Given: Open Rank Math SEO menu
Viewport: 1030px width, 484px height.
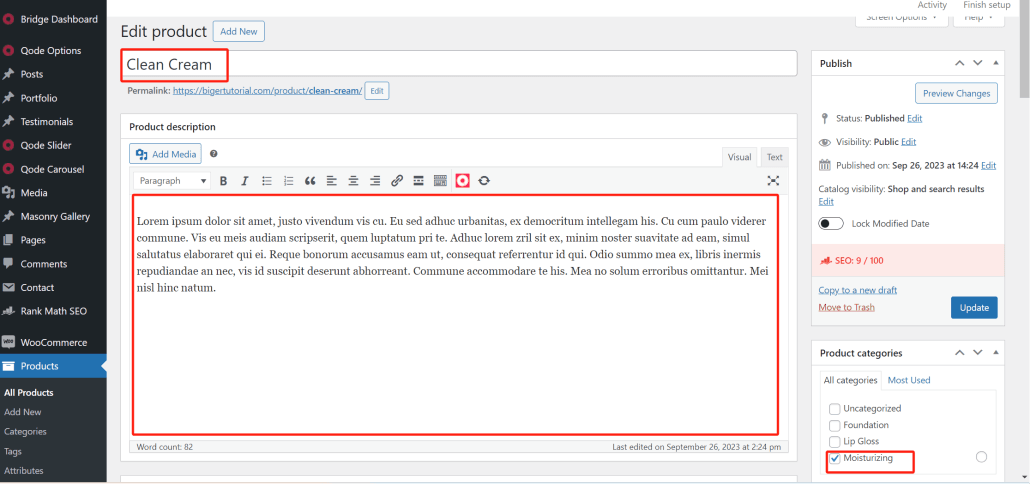Looking at the screenshot, I should (x=53, y=311).
